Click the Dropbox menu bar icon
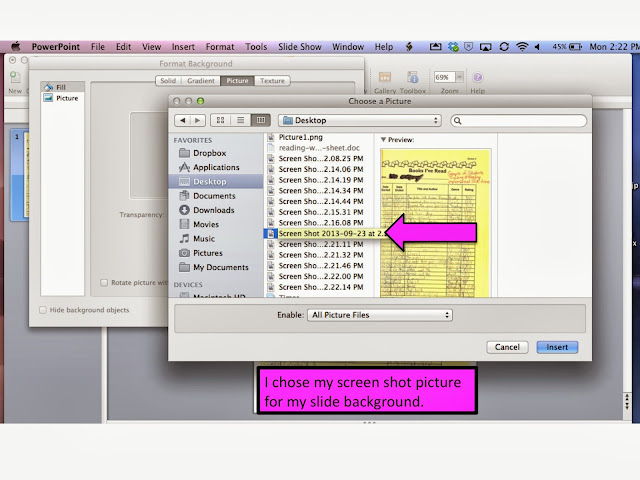Screen dimensions: 640x480 coord(453,47)
